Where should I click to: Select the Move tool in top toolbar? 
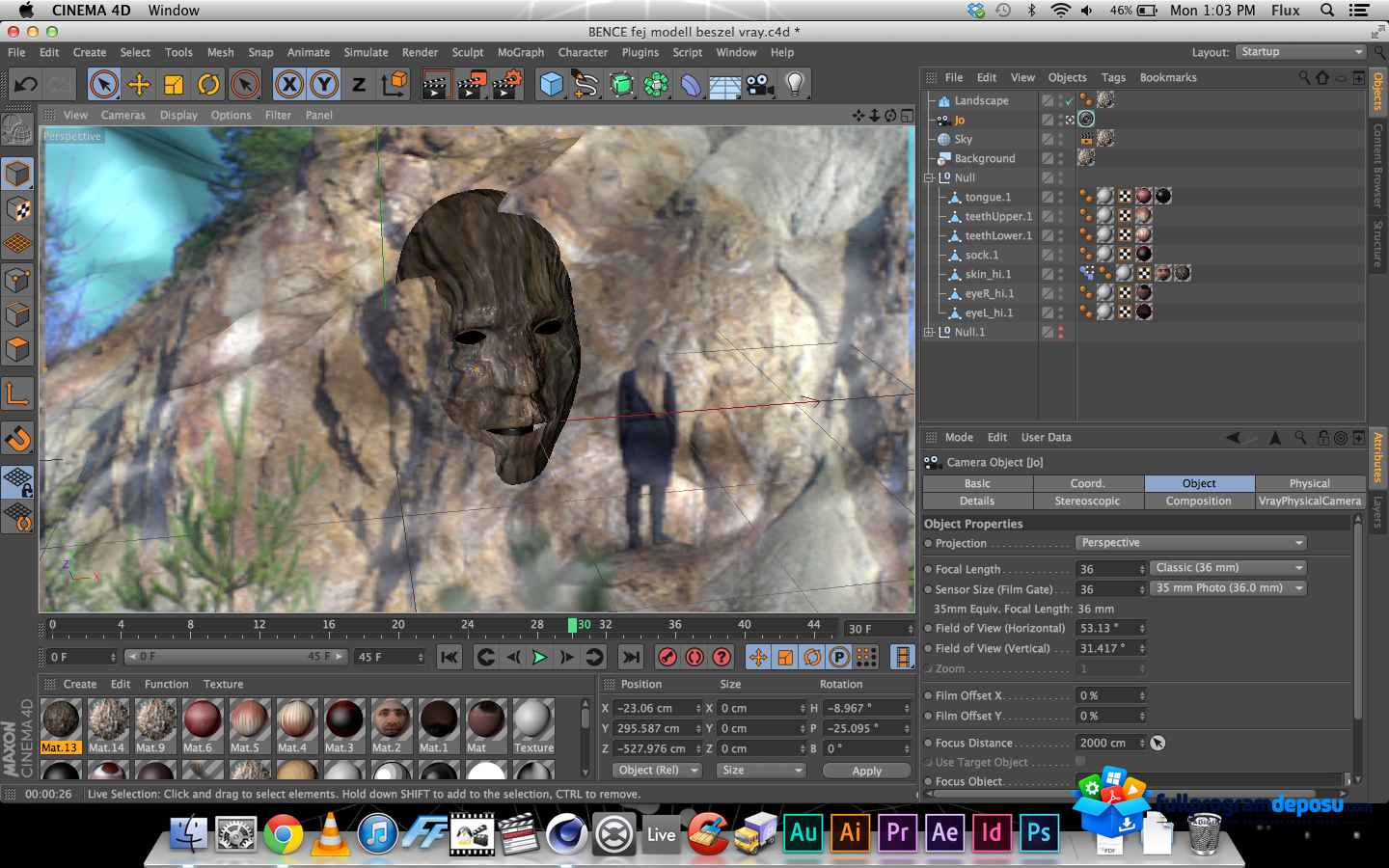pyautogui.click(x=139, y=85)
